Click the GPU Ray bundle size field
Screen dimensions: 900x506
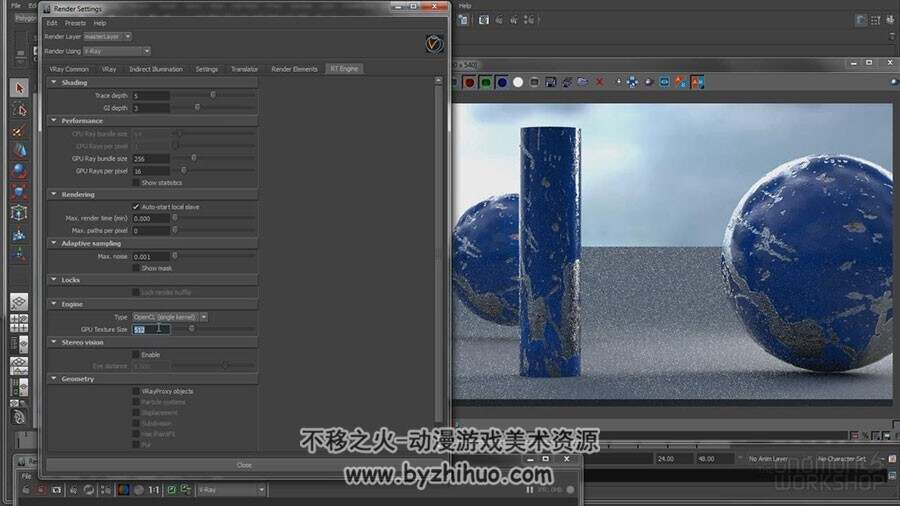[x=151, y=158]
